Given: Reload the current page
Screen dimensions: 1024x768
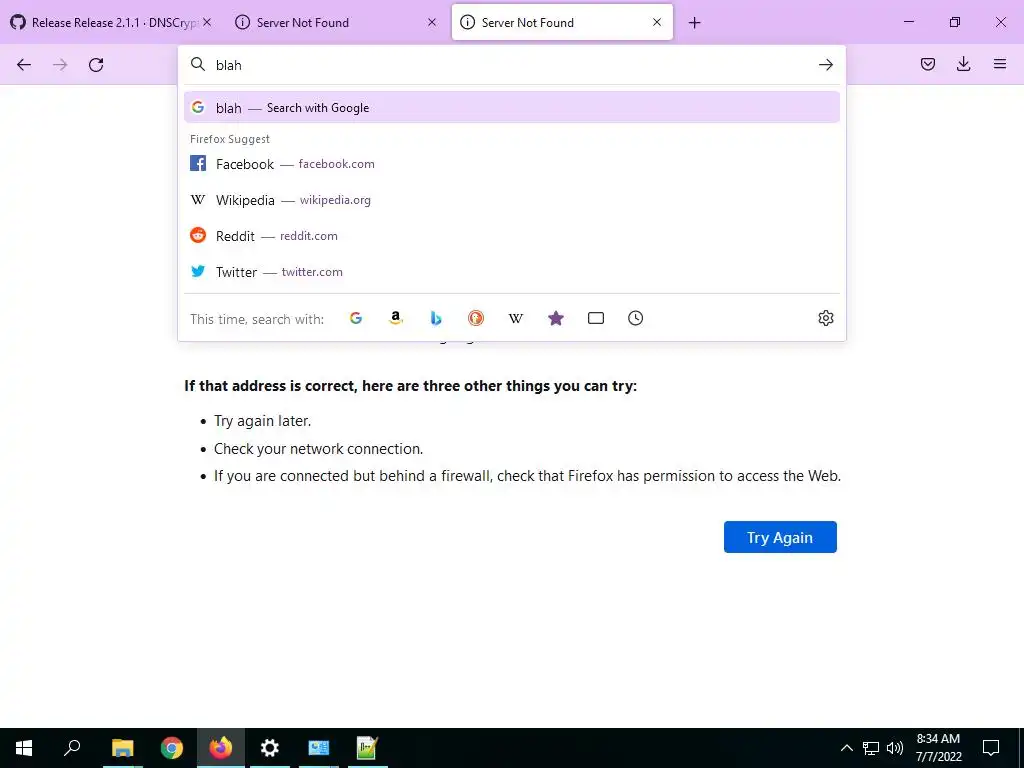Looking at the screenshot, I should pyautogui.click(x=96, y=65).
